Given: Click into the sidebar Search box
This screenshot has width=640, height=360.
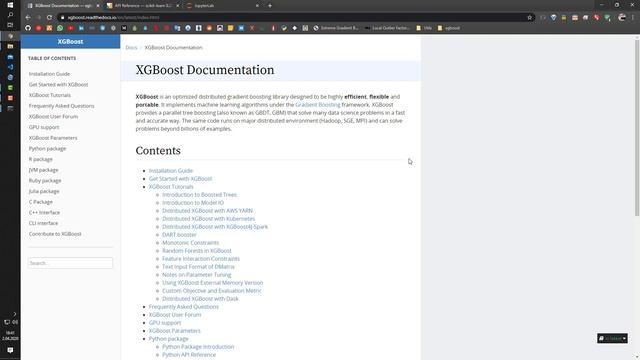Looking at the screenshot, I should point(70,263).
